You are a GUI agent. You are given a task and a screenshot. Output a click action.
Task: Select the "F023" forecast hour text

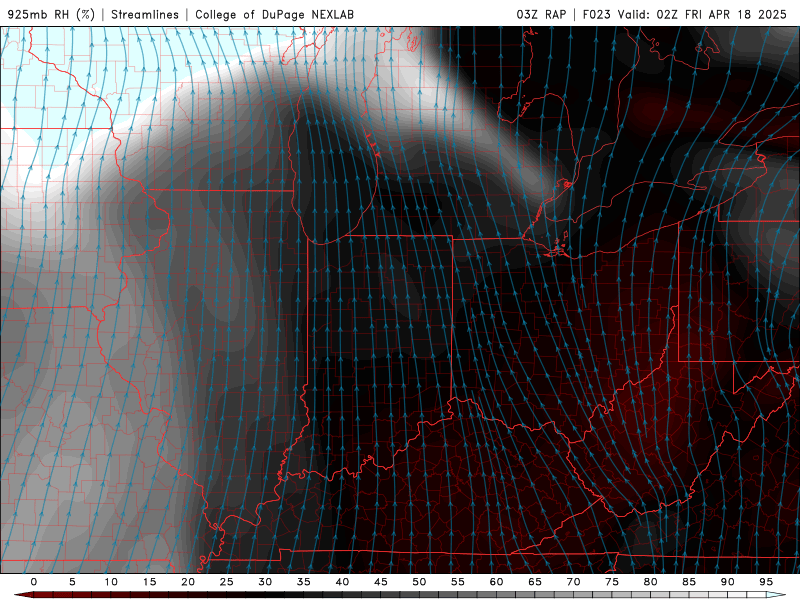pyautogui.click(x=596, y=14)
